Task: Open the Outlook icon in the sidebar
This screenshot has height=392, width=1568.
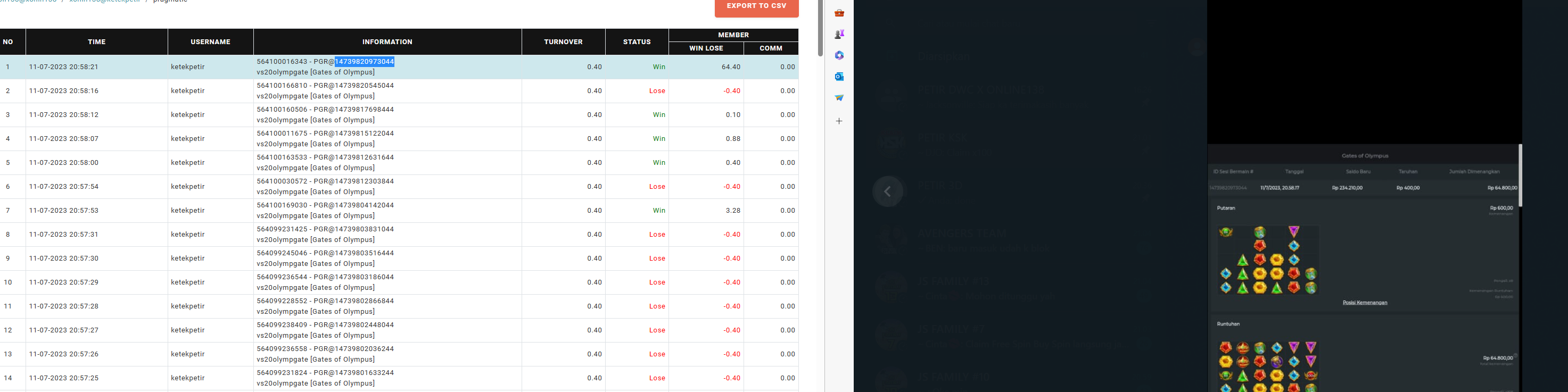Action: coord(839,76)
